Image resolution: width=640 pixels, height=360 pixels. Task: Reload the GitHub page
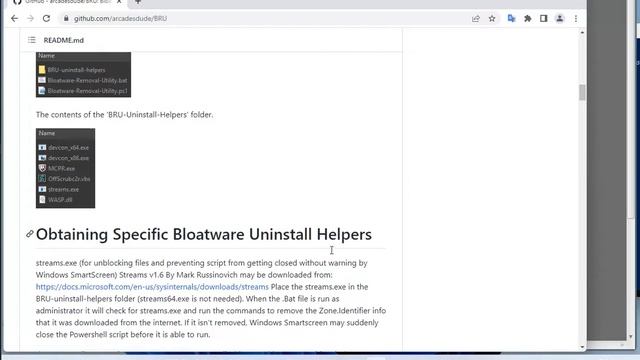[x=46, y=18]
